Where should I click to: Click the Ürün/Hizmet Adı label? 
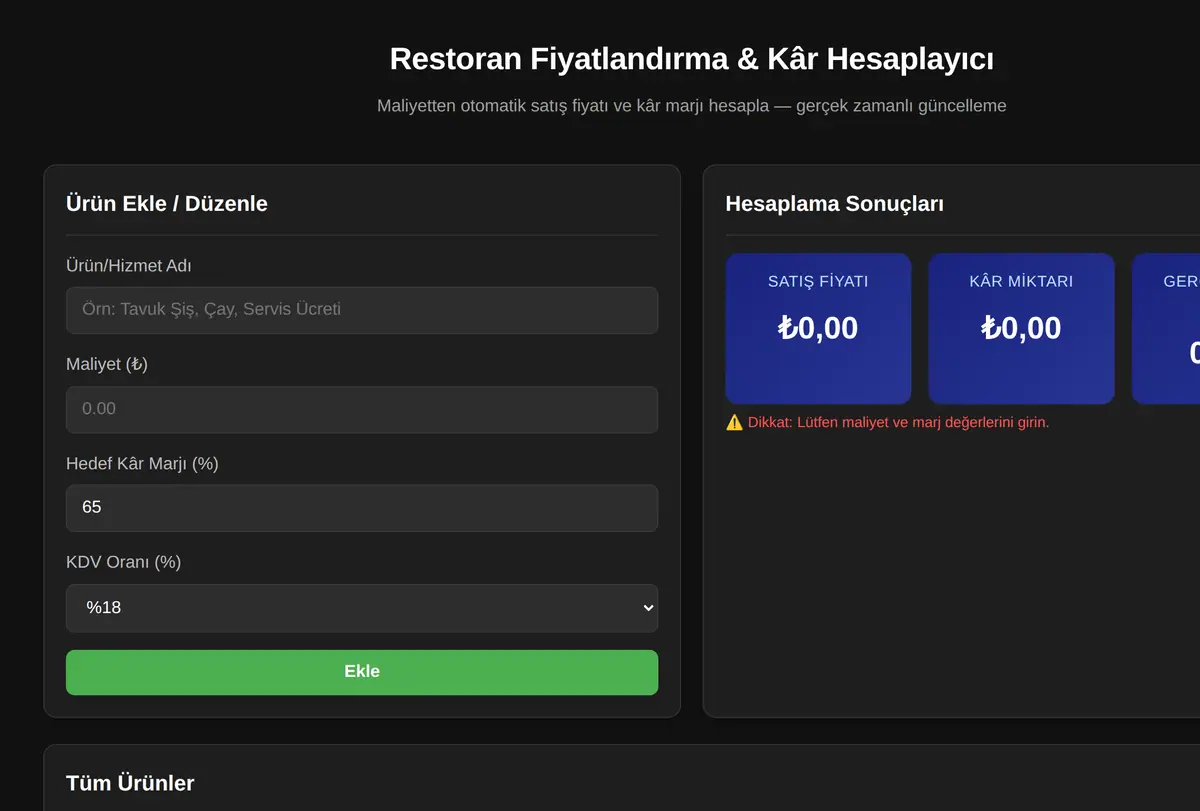tap(129, 266)
